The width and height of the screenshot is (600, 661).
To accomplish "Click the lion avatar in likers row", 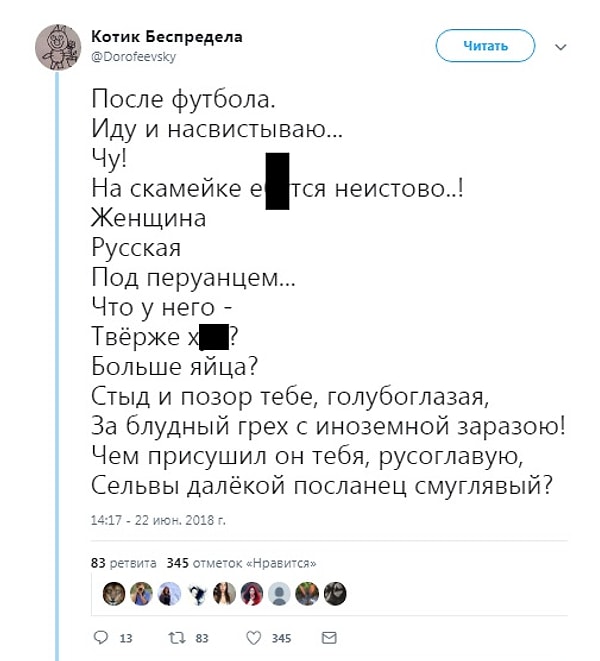I will (114, 593).
